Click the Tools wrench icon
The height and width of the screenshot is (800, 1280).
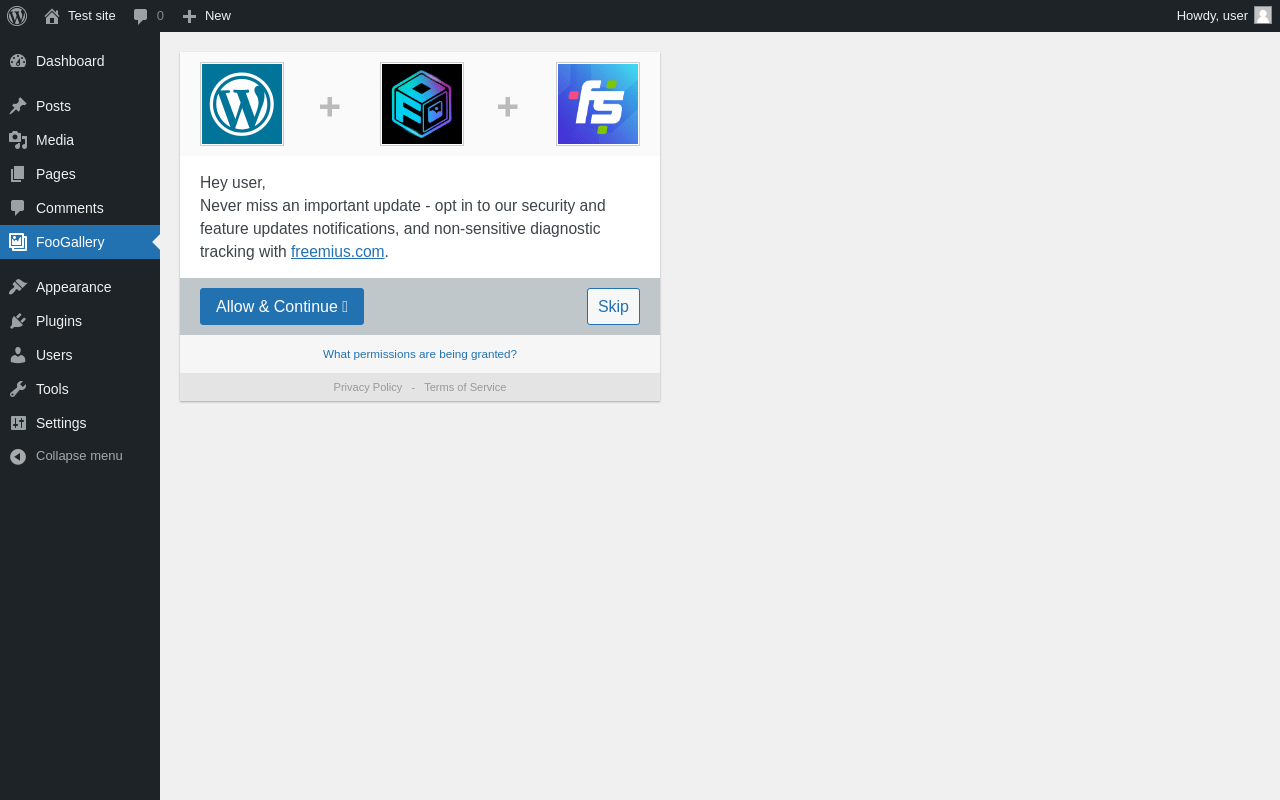coord(18,389)
